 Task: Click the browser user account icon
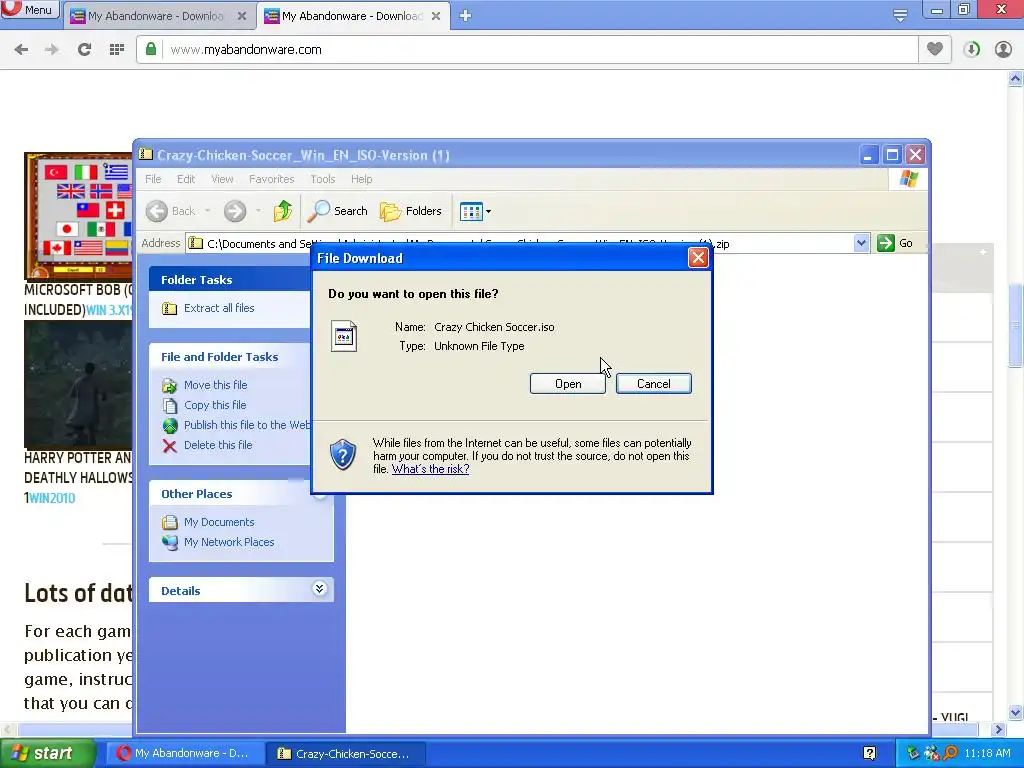(x=1003, y=50)
